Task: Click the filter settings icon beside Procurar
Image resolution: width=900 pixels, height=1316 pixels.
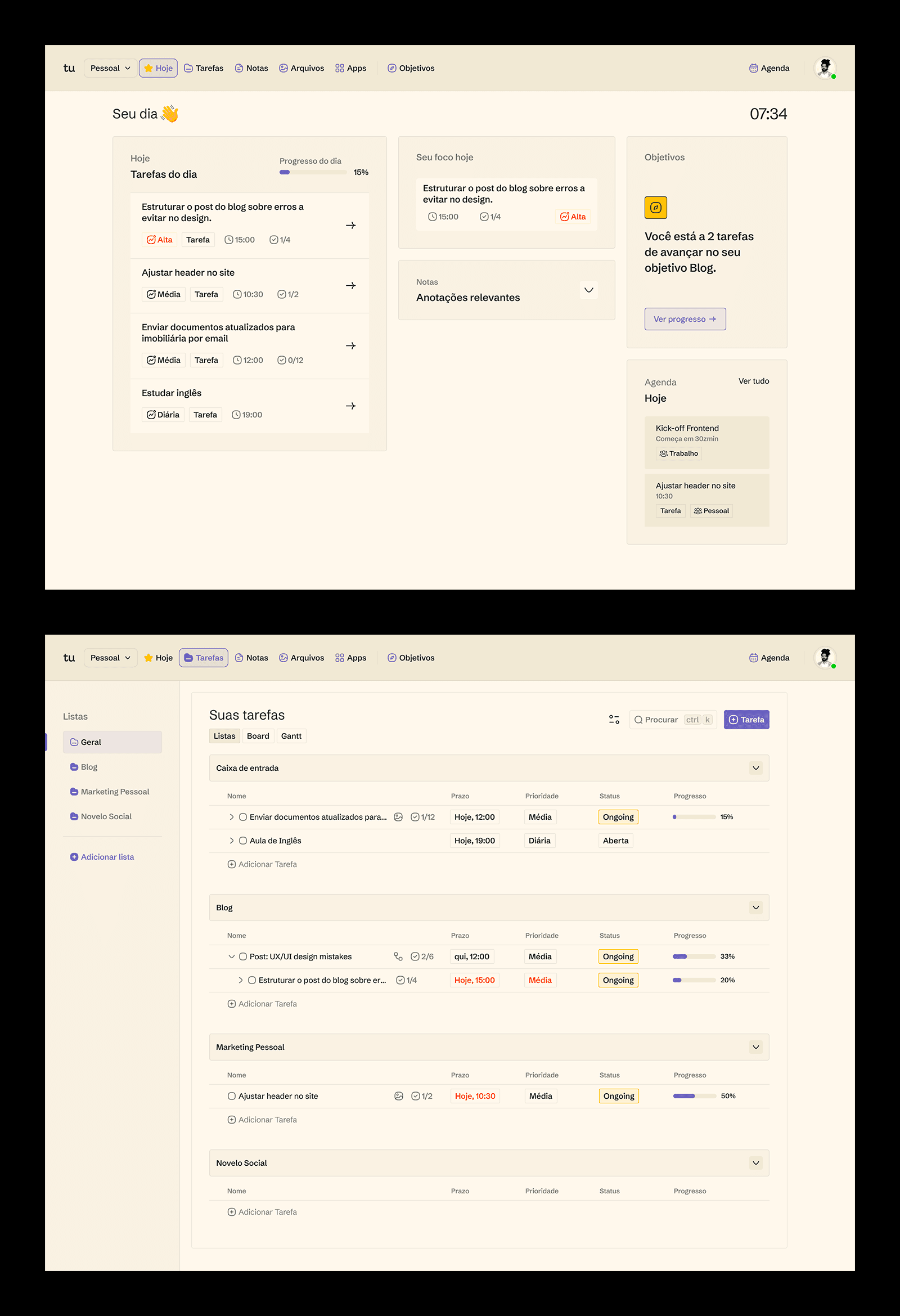Action: point(614,719)
